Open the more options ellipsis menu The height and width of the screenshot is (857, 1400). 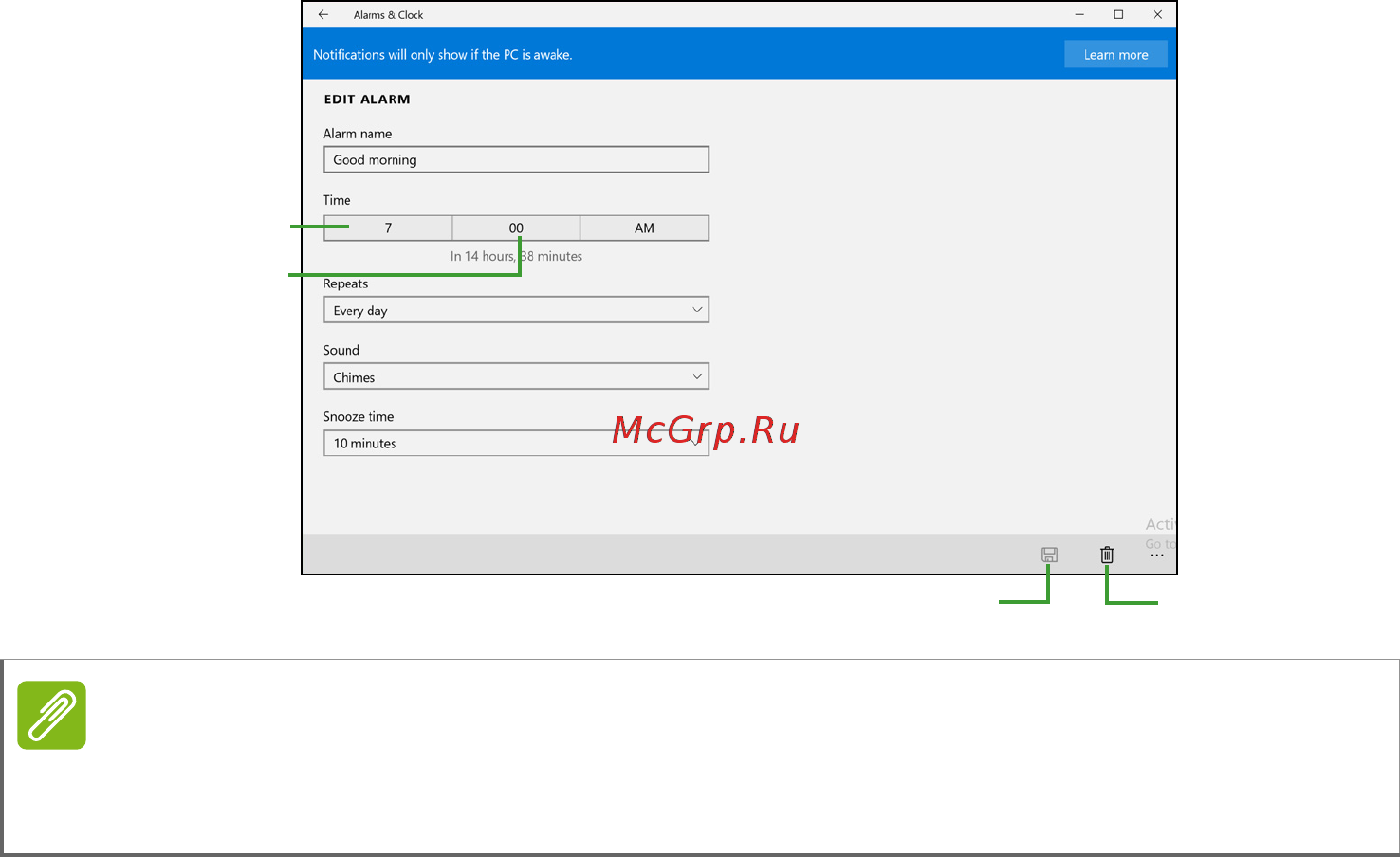[1157, 556]
